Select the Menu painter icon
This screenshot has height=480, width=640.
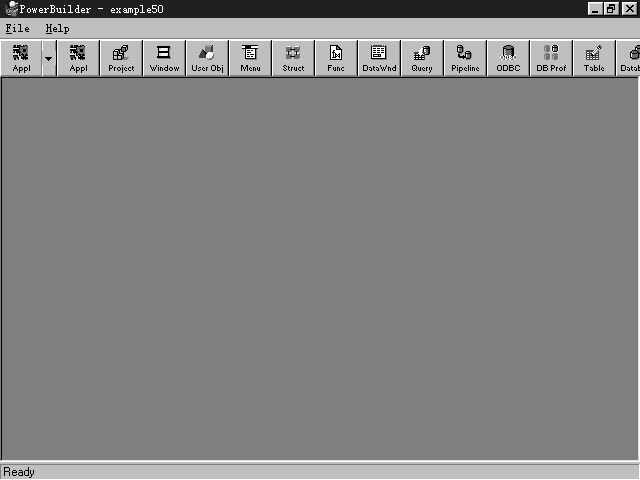[x=250, y=58]
